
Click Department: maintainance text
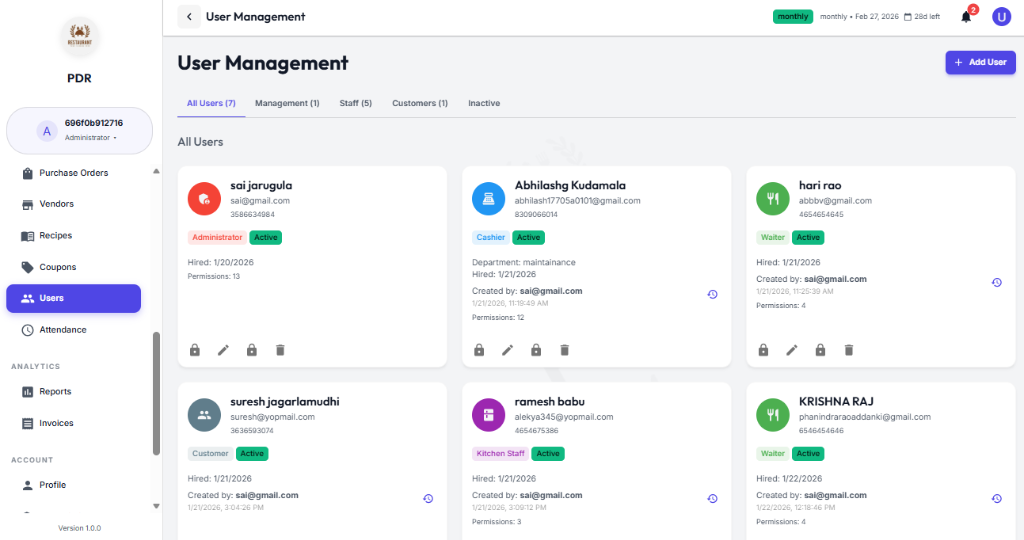(x=524, y=262)
